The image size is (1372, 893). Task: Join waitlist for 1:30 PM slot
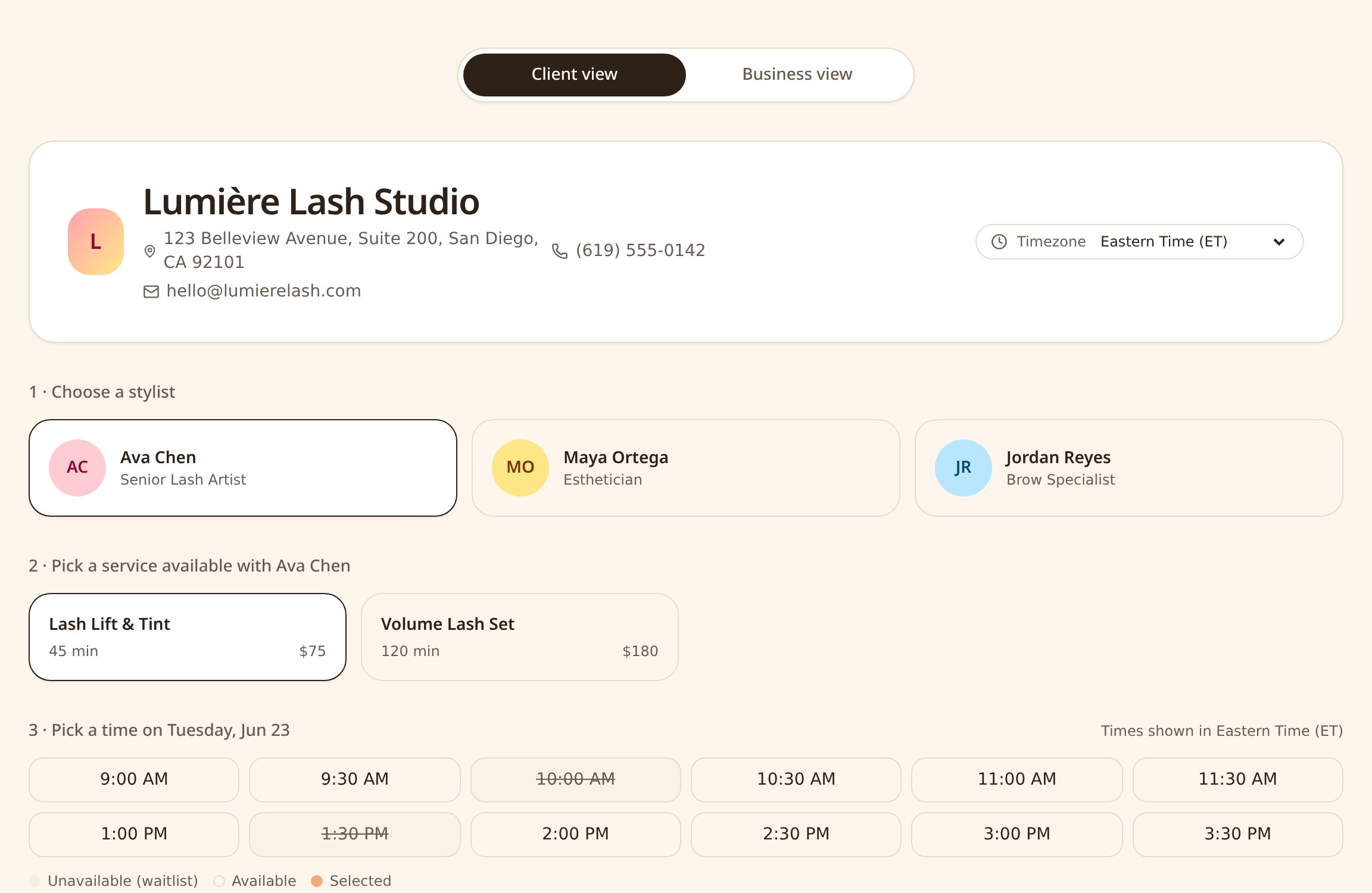pyautogui.click(x=355, y=835)
